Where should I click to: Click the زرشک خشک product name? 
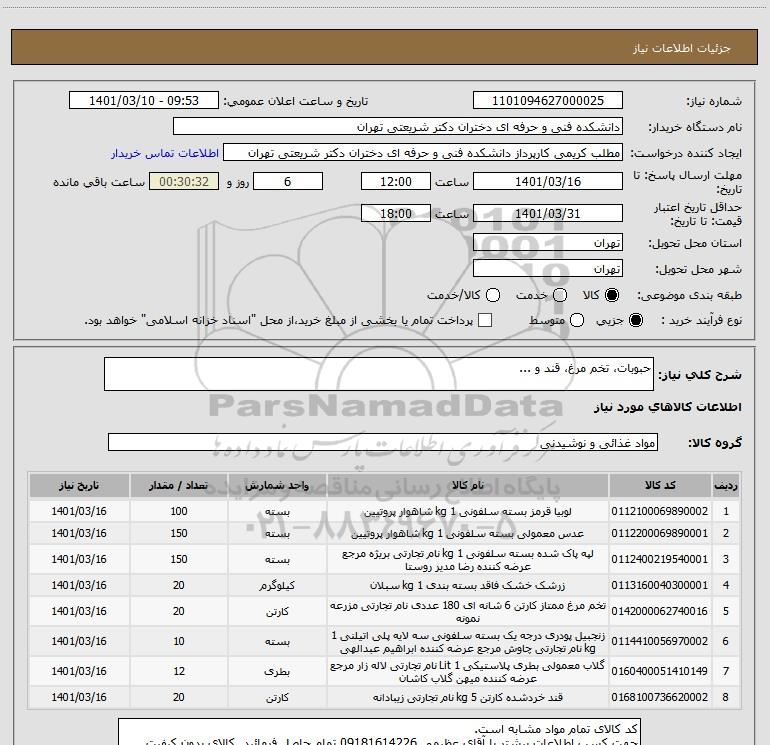click(x=468, y=586)
